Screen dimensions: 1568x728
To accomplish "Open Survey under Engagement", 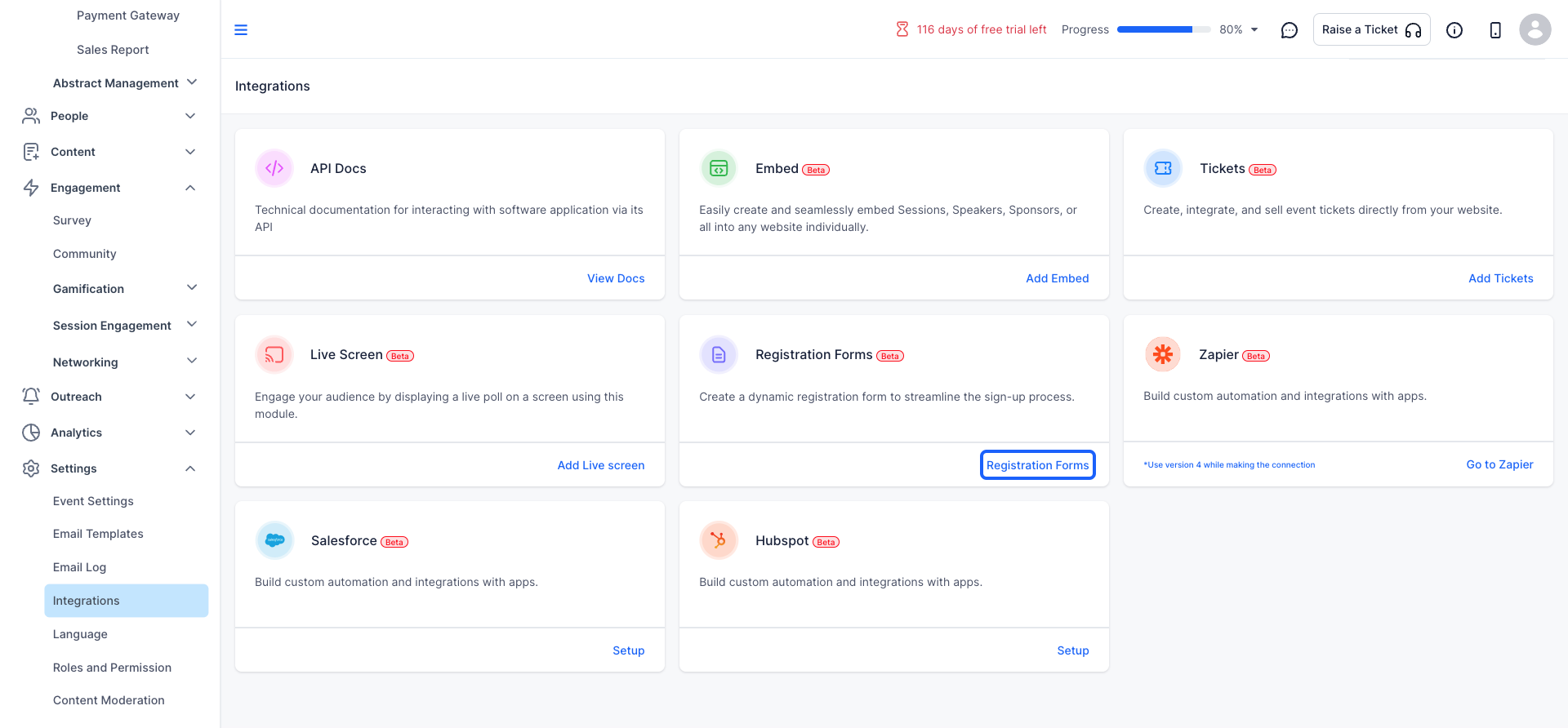I will pos(72,220).
